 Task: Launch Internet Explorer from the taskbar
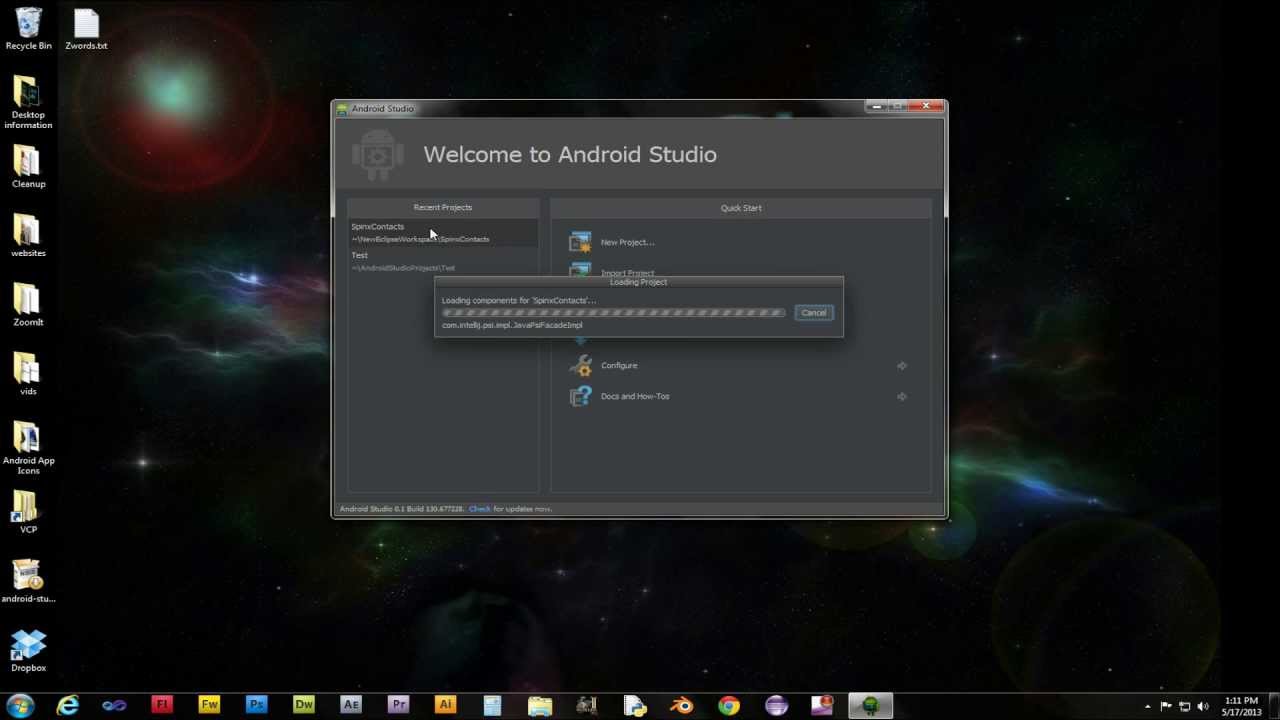pos(67,705)
